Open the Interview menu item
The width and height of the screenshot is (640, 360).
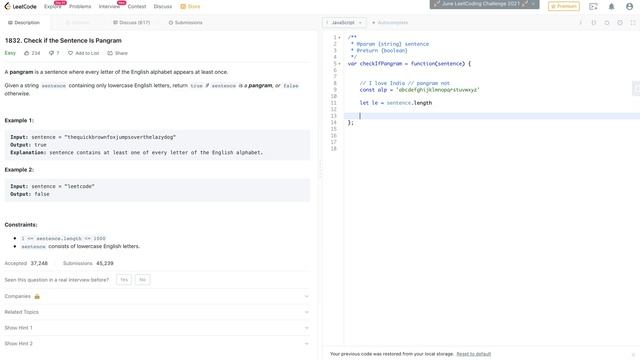[x=109, y=7]
